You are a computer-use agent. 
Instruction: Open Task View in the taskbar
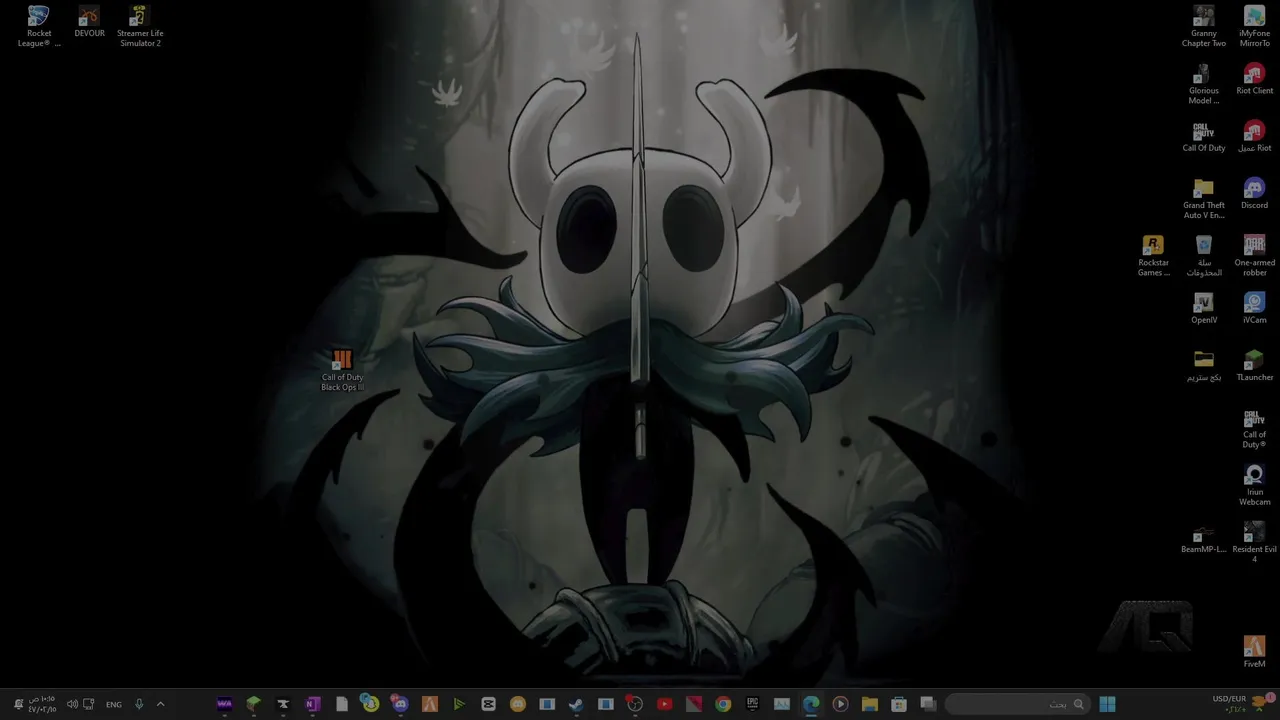tap(927, 704)
